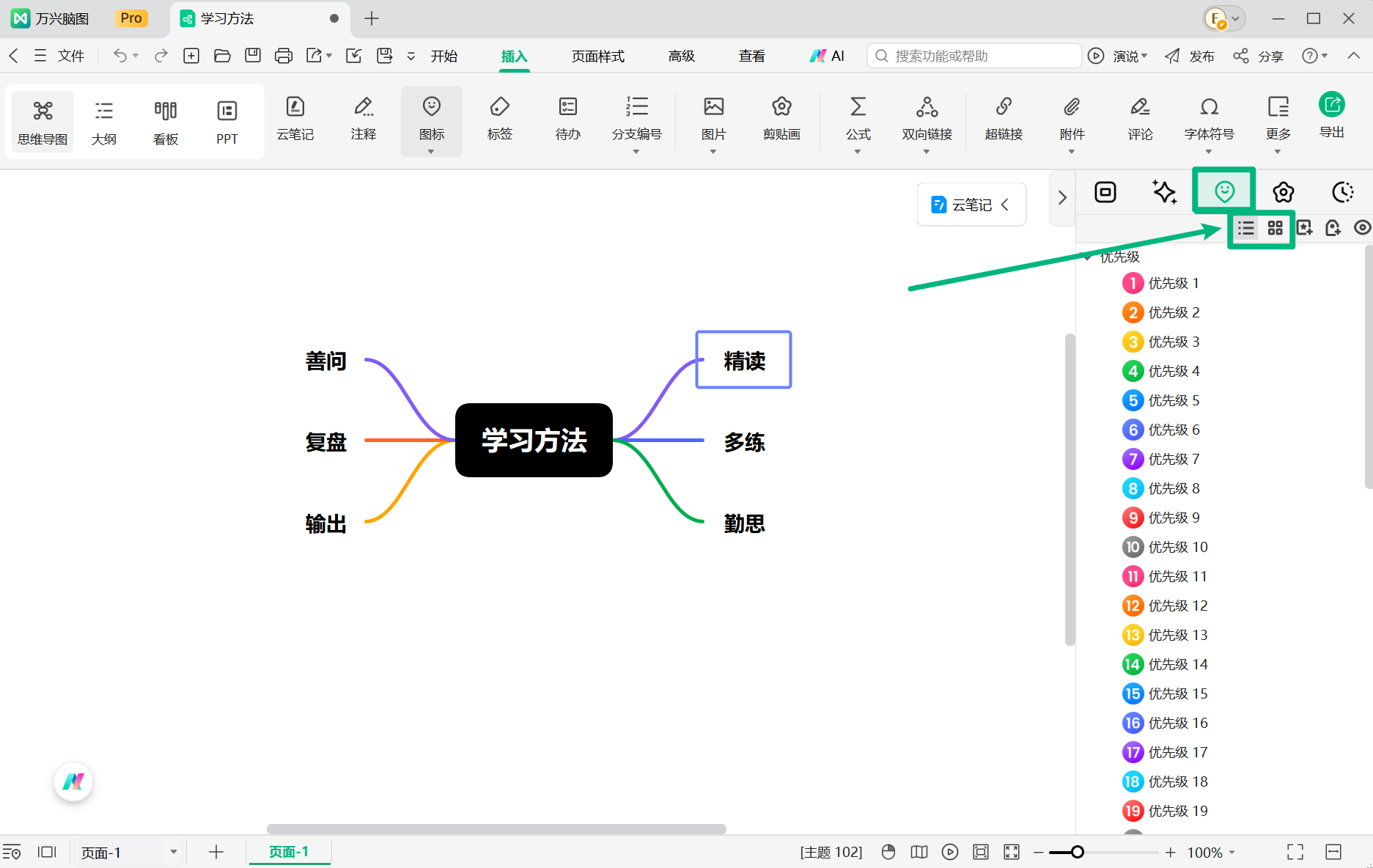The width and height of the screenshot is (1373, 868).
Task: Click the 分享 share button
Action: click(1258, 56)
